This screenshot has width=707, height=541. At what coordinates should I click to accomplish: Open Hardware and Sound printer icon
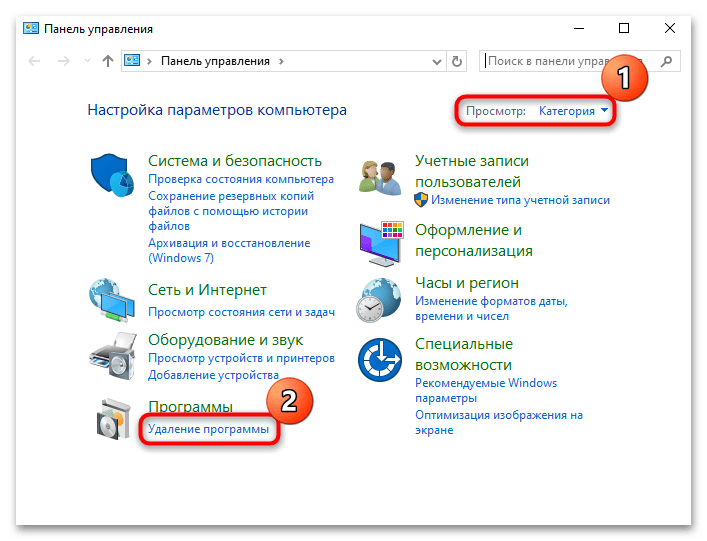113,356
